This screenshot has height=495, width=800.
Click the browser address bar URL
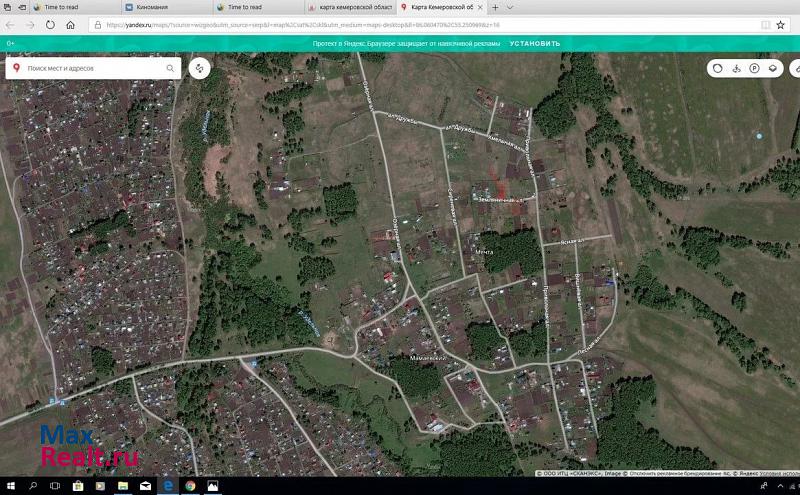(300, 25)
